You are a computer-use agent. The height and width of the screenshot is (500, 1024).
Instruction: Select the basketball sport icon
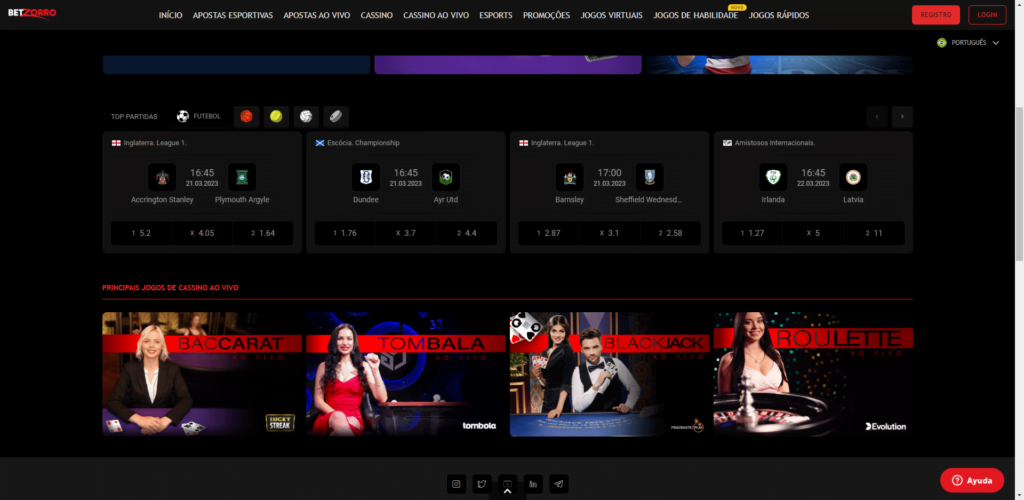click(x=246, y=116)
